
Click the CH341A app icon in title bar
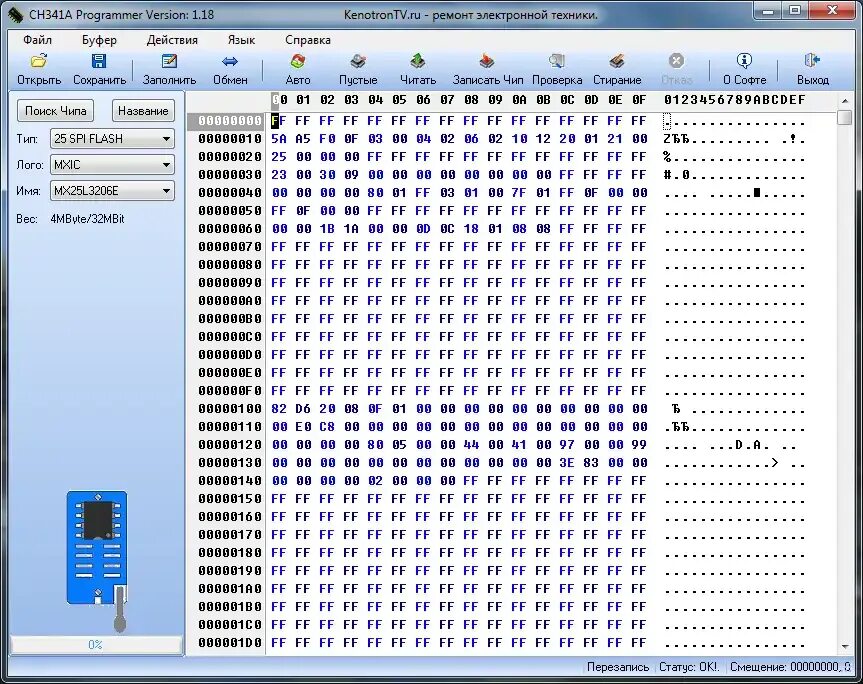(x=15, y=14)
